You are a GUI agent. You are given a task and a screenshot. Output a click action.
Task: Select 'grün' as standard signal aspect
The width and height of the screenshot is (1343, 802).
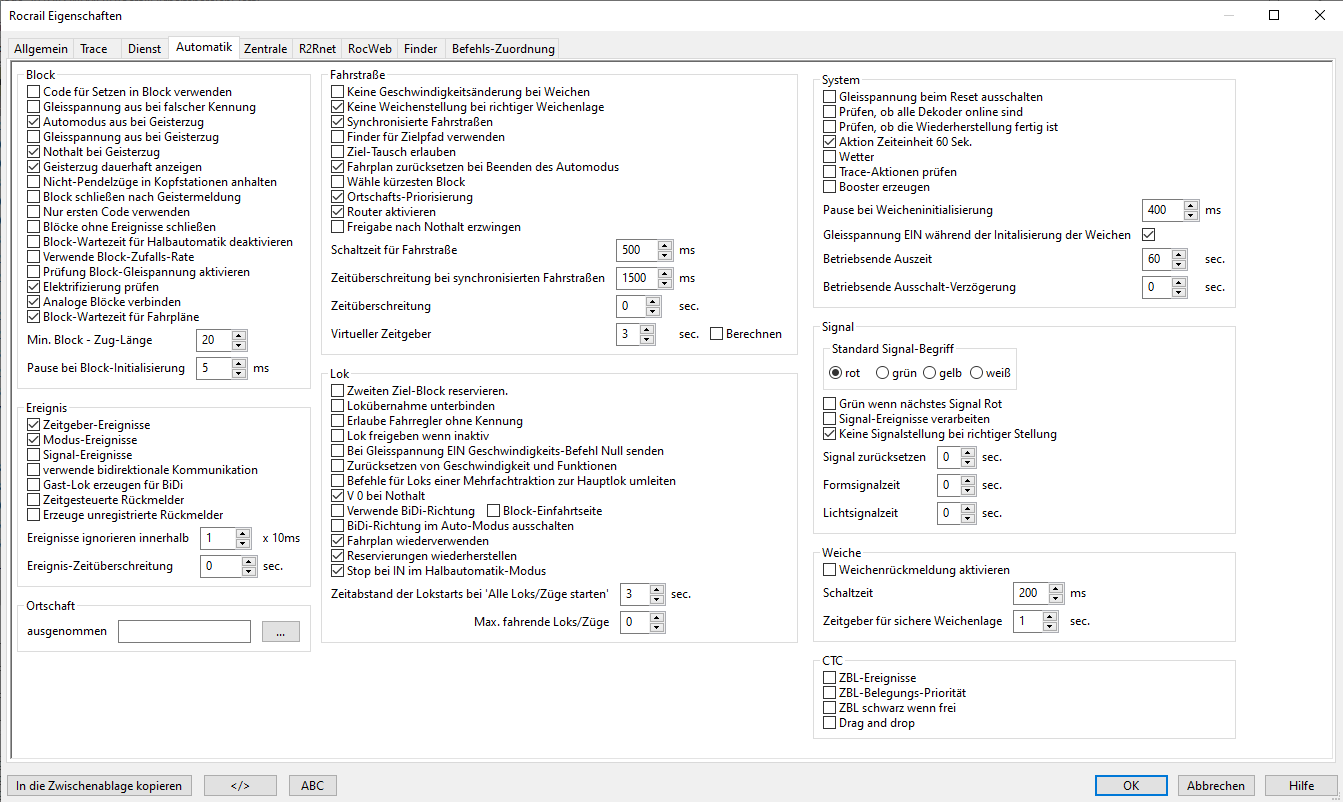click(882, 373)
